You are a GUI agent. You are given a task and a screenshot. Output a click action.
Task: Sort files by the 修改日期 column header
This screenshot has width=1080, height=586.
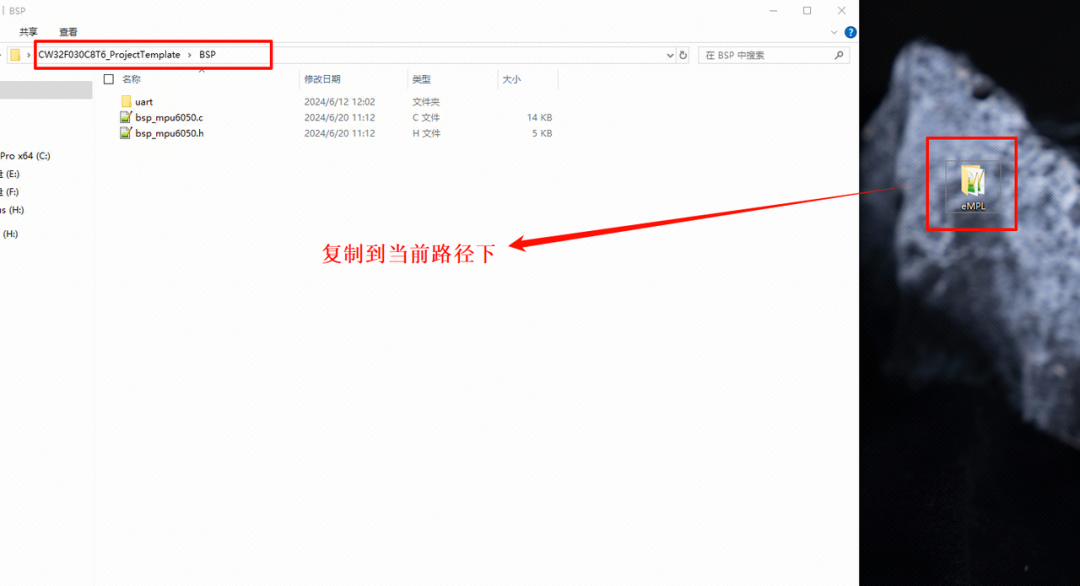(x=324, y=78)
